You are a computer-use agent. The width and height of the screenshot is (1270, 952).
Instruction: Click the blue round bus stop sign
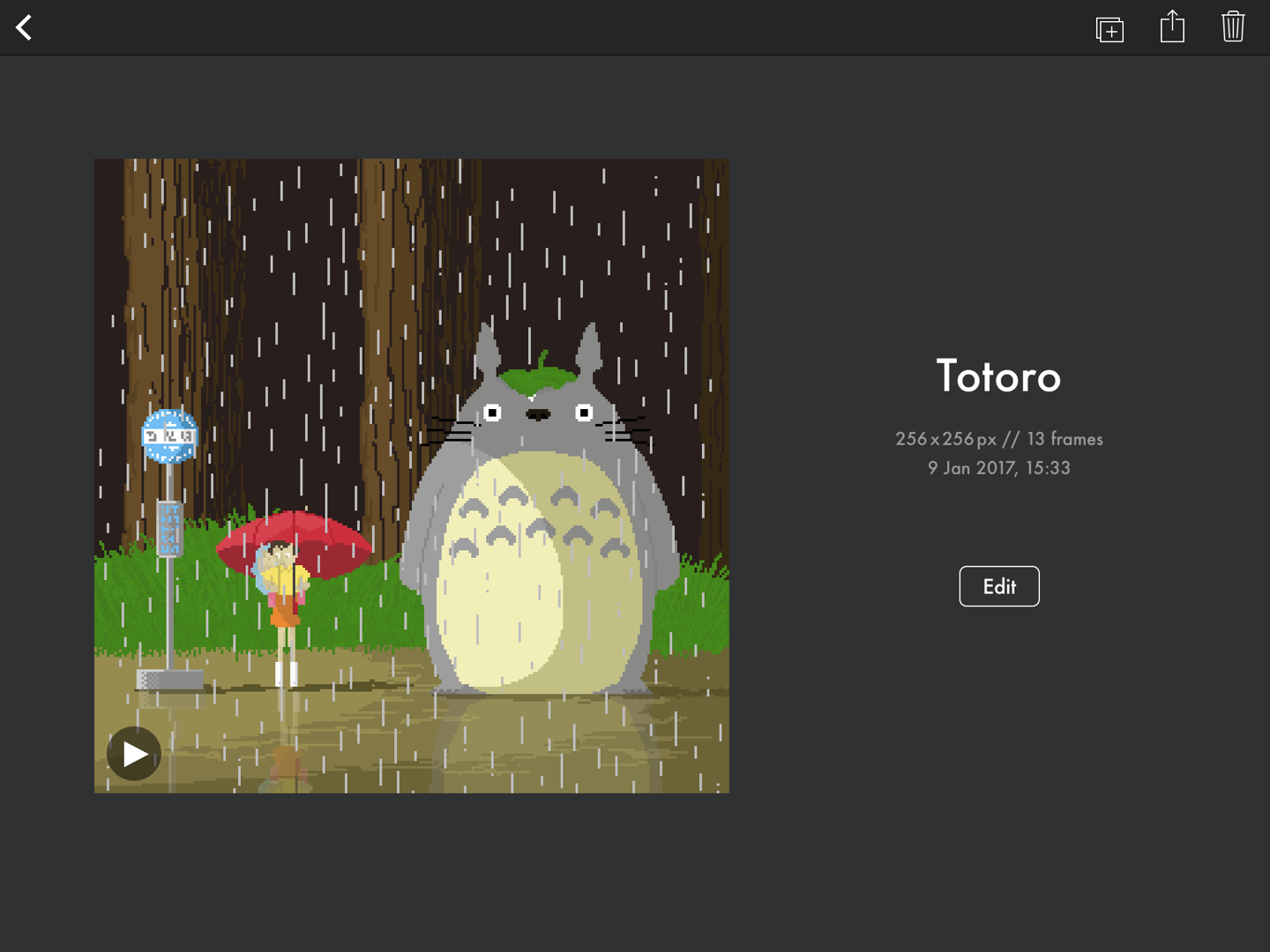[x=169, y=435]
